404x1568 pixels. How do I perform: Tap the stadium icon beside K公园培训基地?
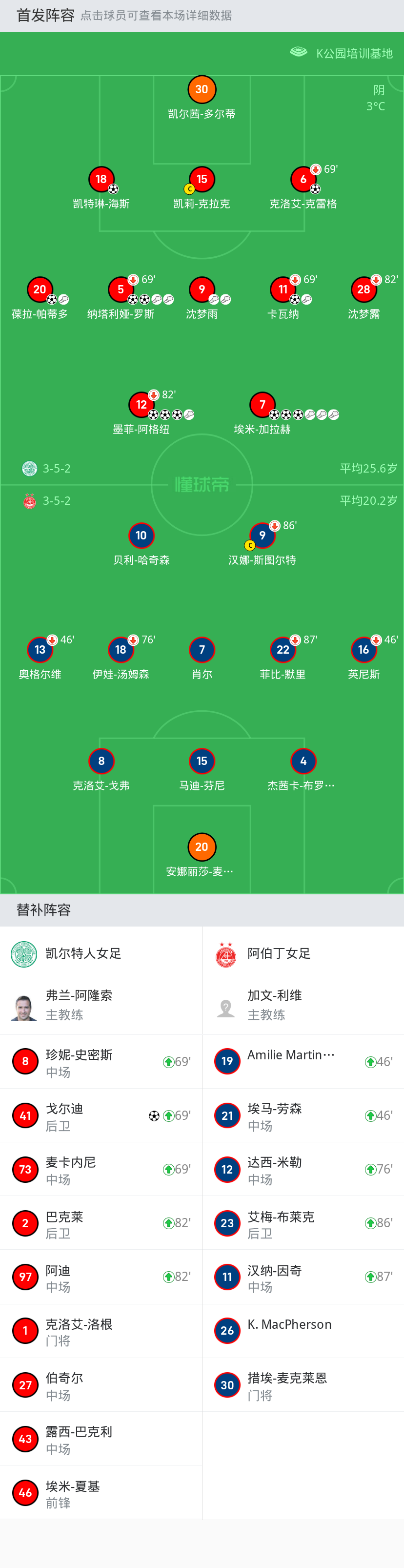(298, 52)
